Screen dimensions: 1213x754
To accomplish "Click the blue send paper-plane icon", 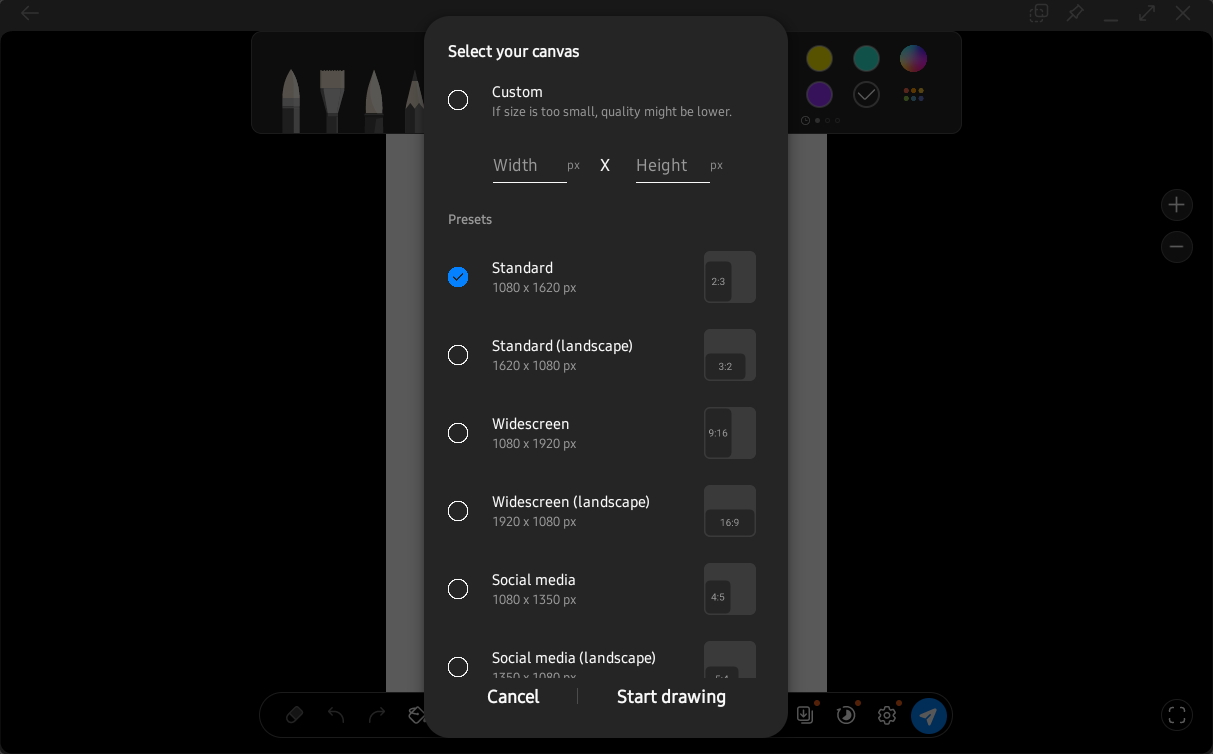I will point(928,716).
